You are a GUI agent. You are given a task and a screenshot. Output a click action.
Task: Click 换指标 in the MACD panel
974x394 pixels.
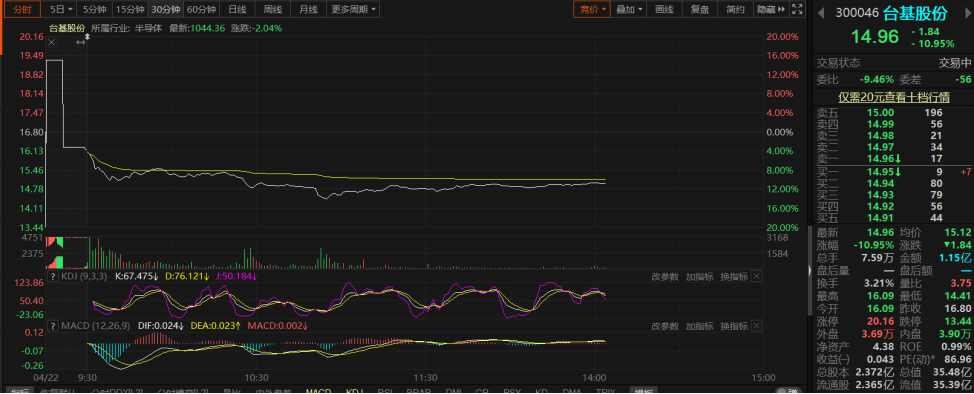(734, 326)
